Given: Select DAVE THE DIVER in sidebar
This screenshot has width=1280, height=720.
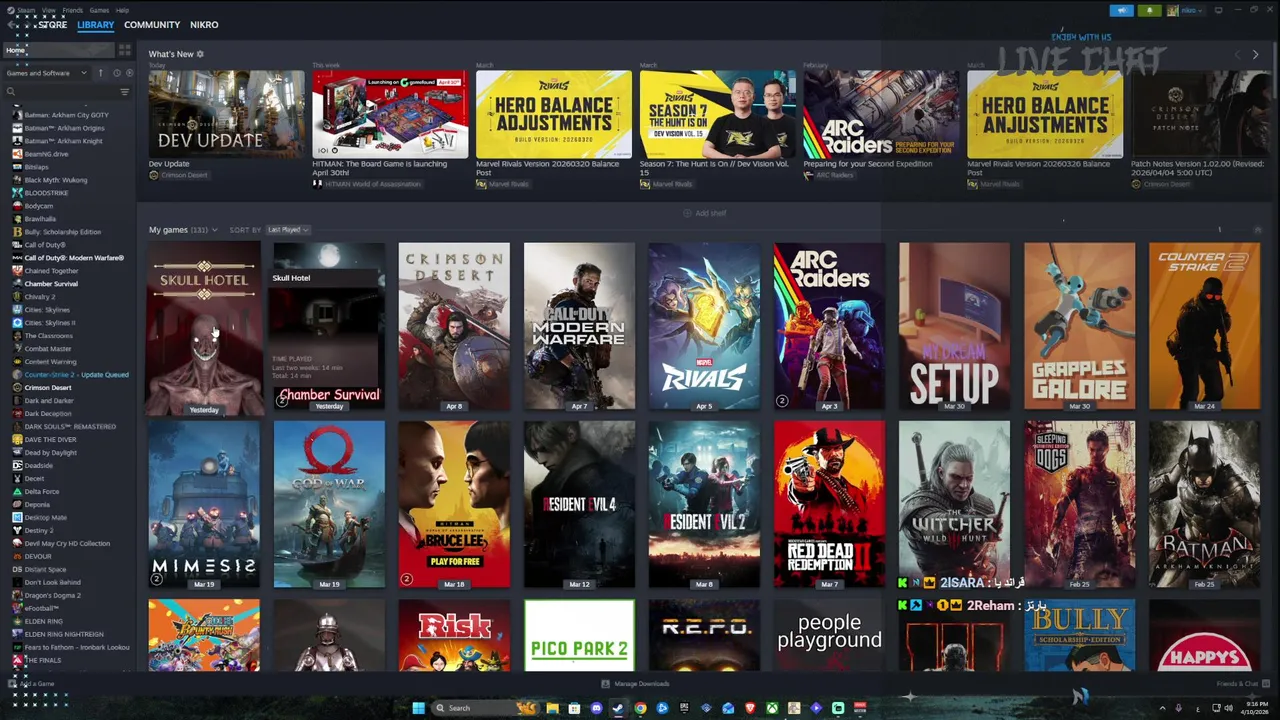Looking at the screenshot, I should tap(50, 440).
